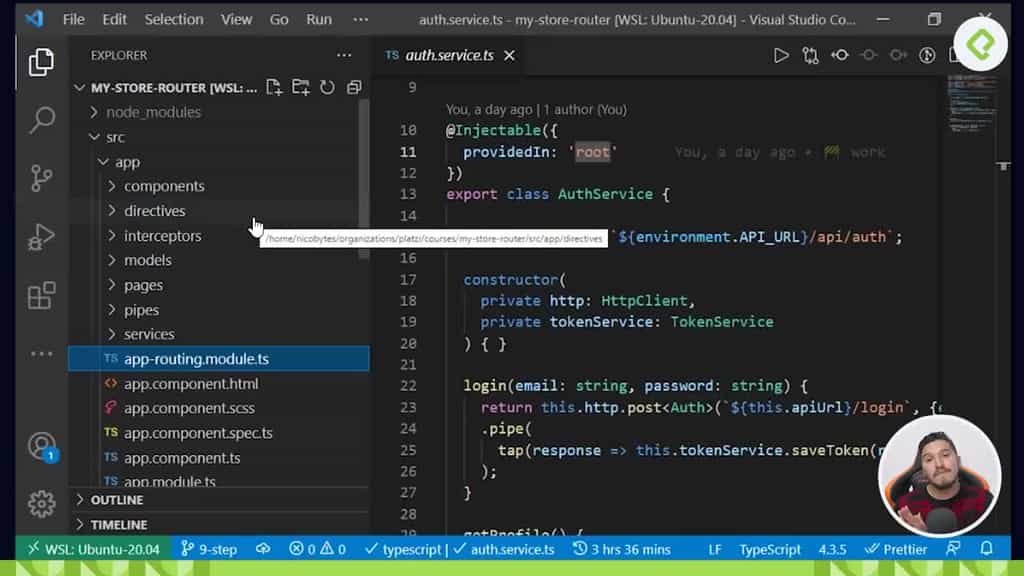Open the errors and warnings indicator
The height and width of the screenshot is (576, 1024).
coord(316,548)
